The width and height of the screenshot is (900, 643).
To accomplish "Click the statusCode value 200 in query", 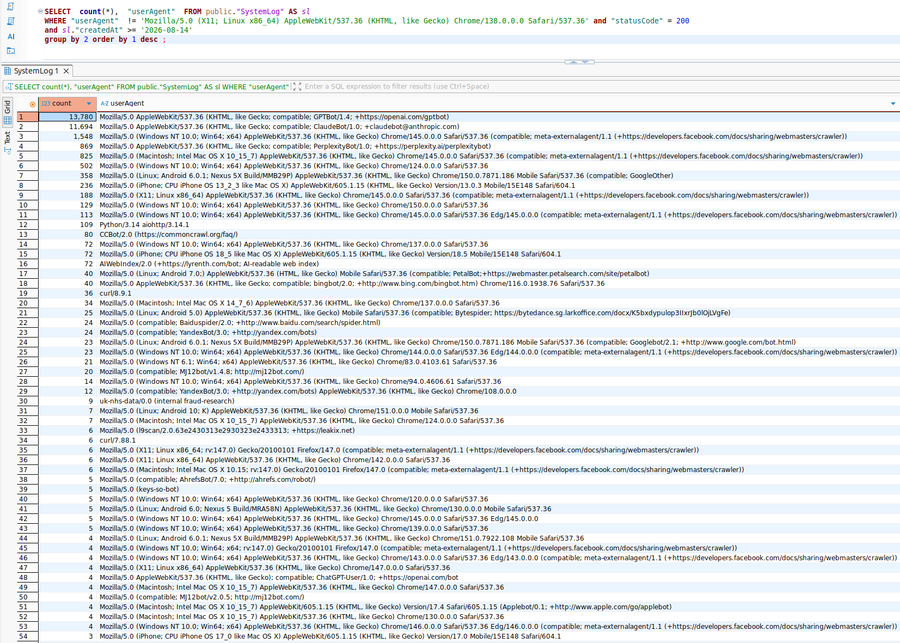I will [x=682, y=21].
